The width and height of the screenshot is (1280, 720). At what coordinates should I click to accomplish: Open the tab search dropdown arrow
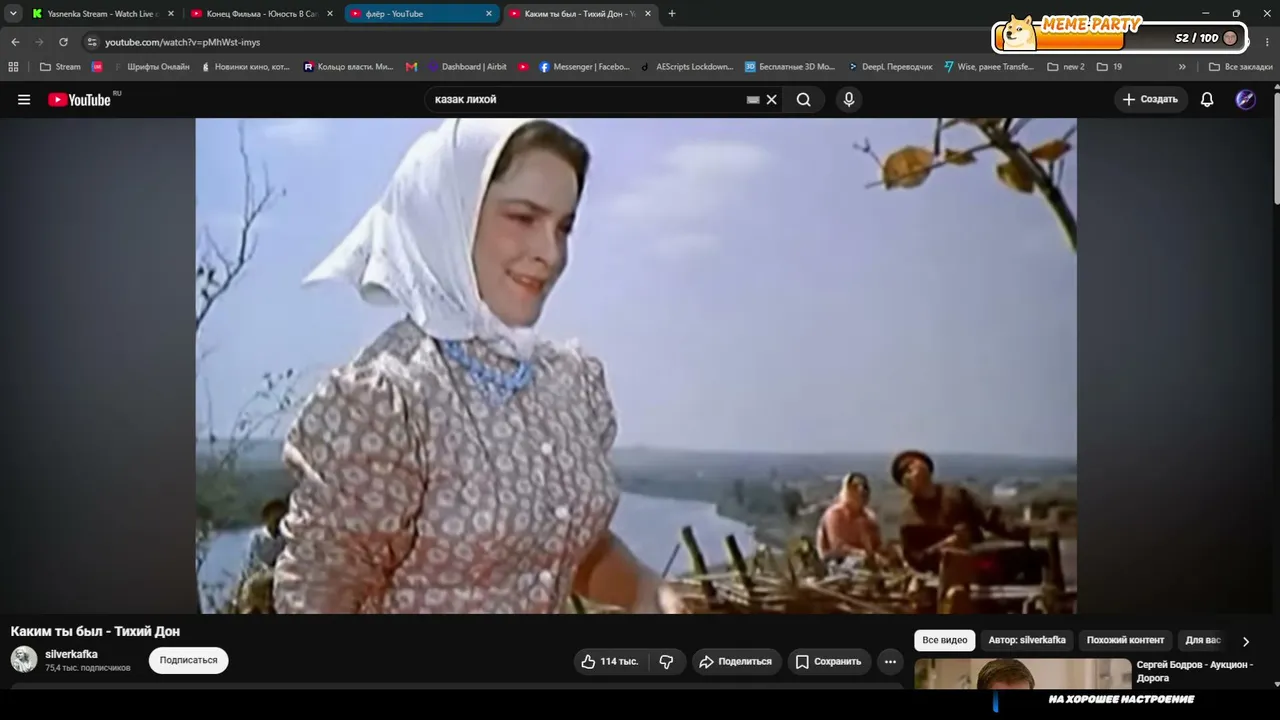(13, 14)
